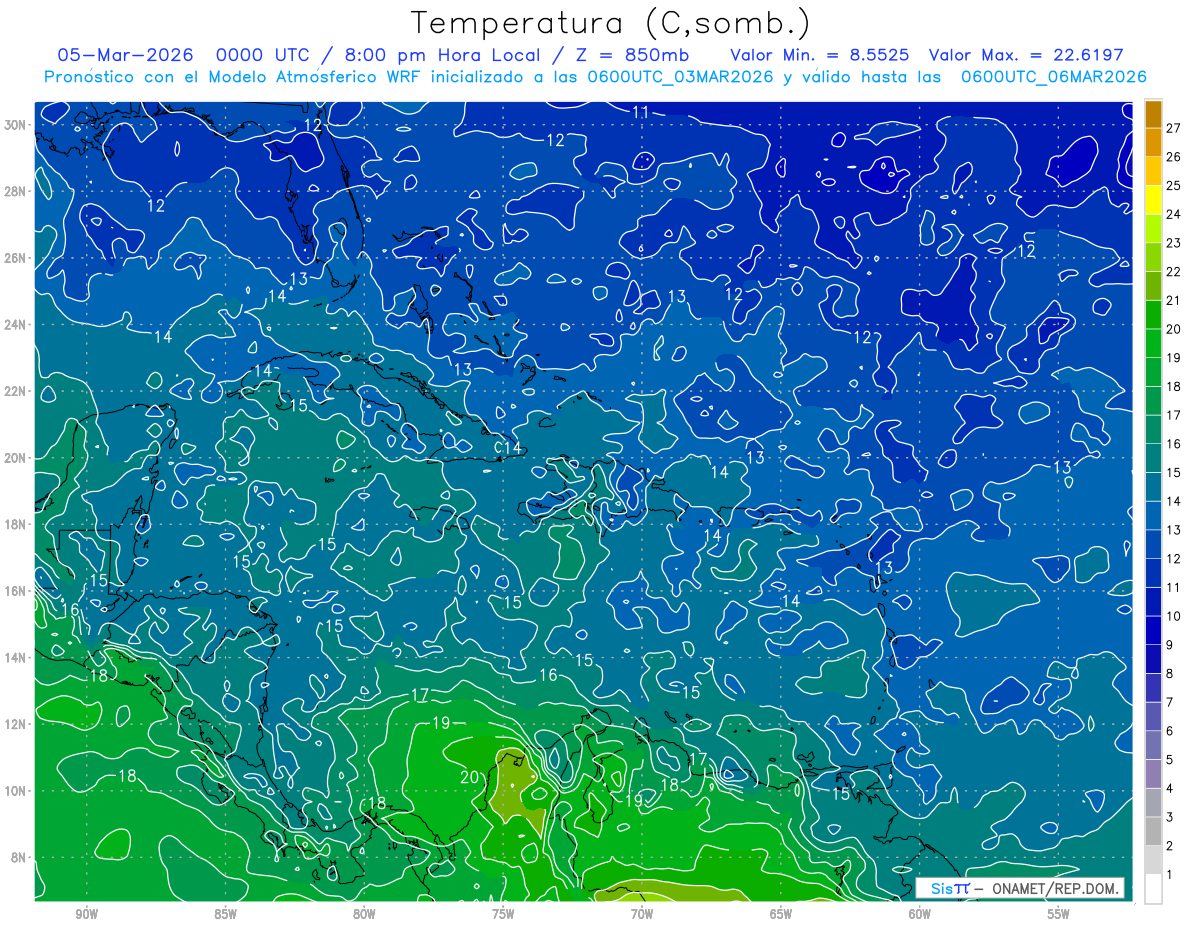Click the '20N' latitude axis label

tap(16, 458)
